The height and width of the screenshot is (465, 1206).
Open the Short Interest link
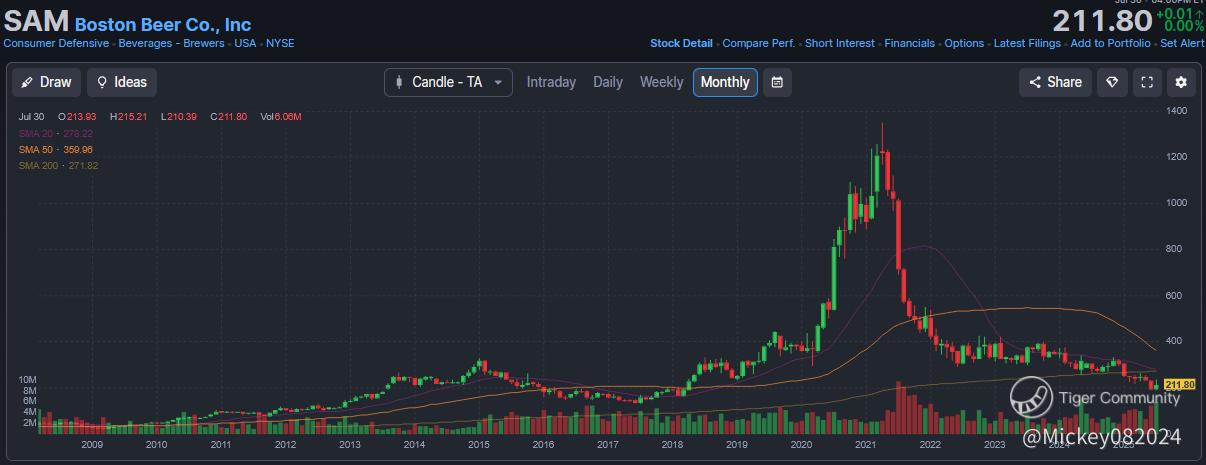[x=840, y=43]
